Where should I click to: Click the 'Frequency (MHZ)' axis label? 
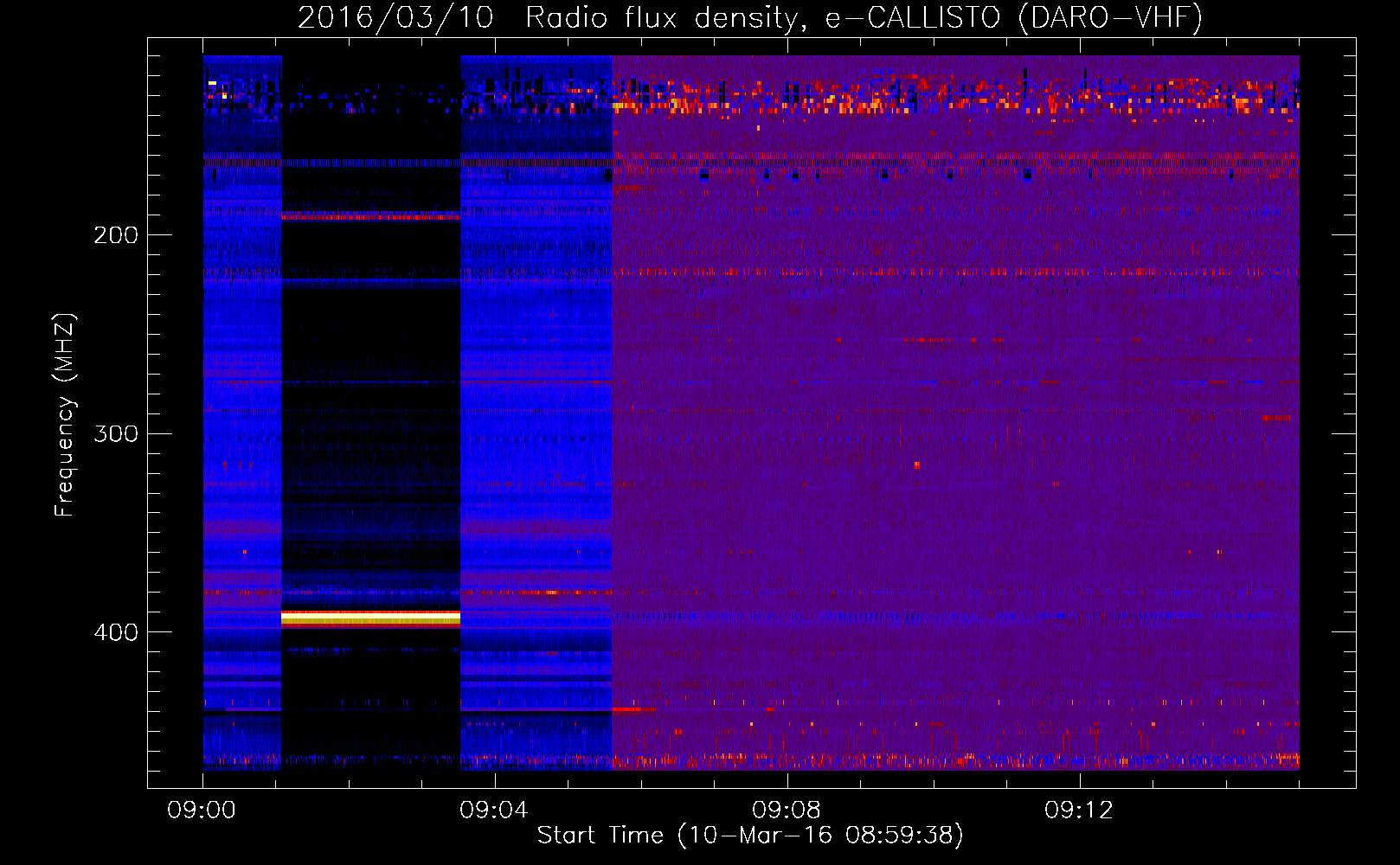pyautogui.click(x=65, y=415)
